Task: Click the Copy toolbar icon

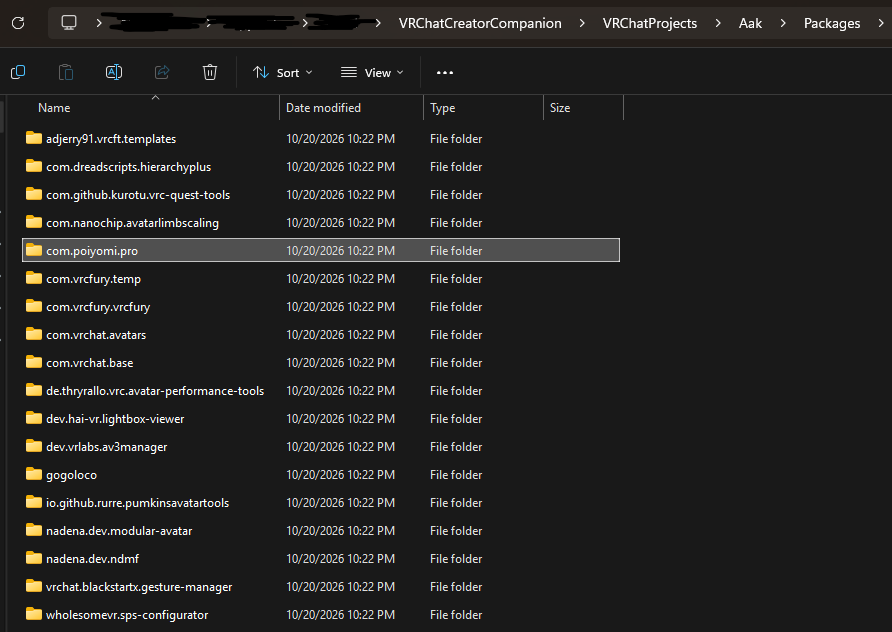Action: point(18,72)
